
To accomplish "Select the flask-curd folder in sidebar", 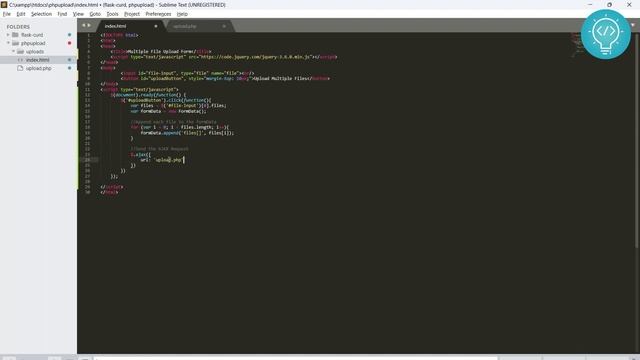I will (x=32, y=35).
